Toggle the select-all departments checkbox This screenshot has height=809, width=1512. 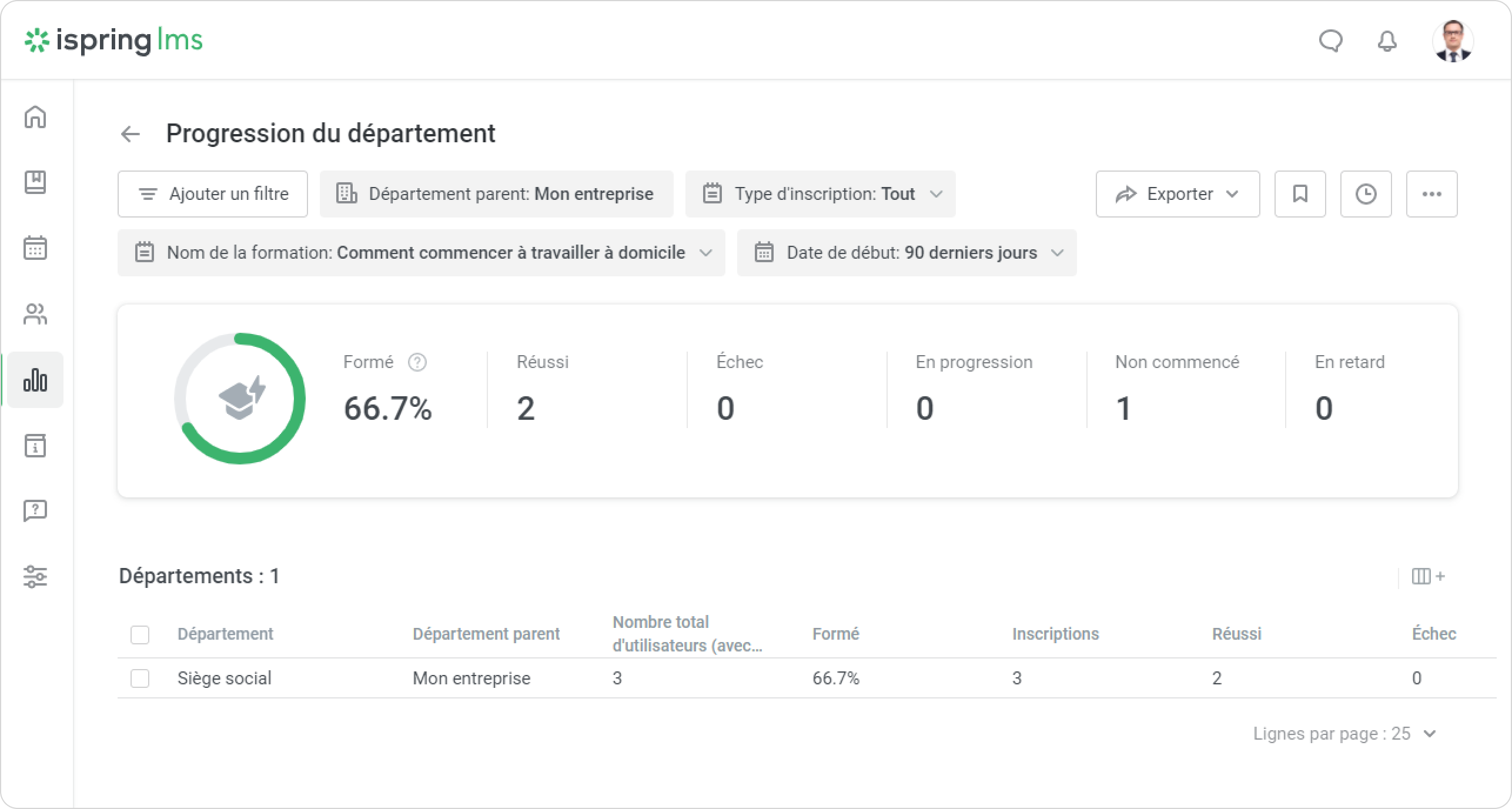tap(140, 634)
